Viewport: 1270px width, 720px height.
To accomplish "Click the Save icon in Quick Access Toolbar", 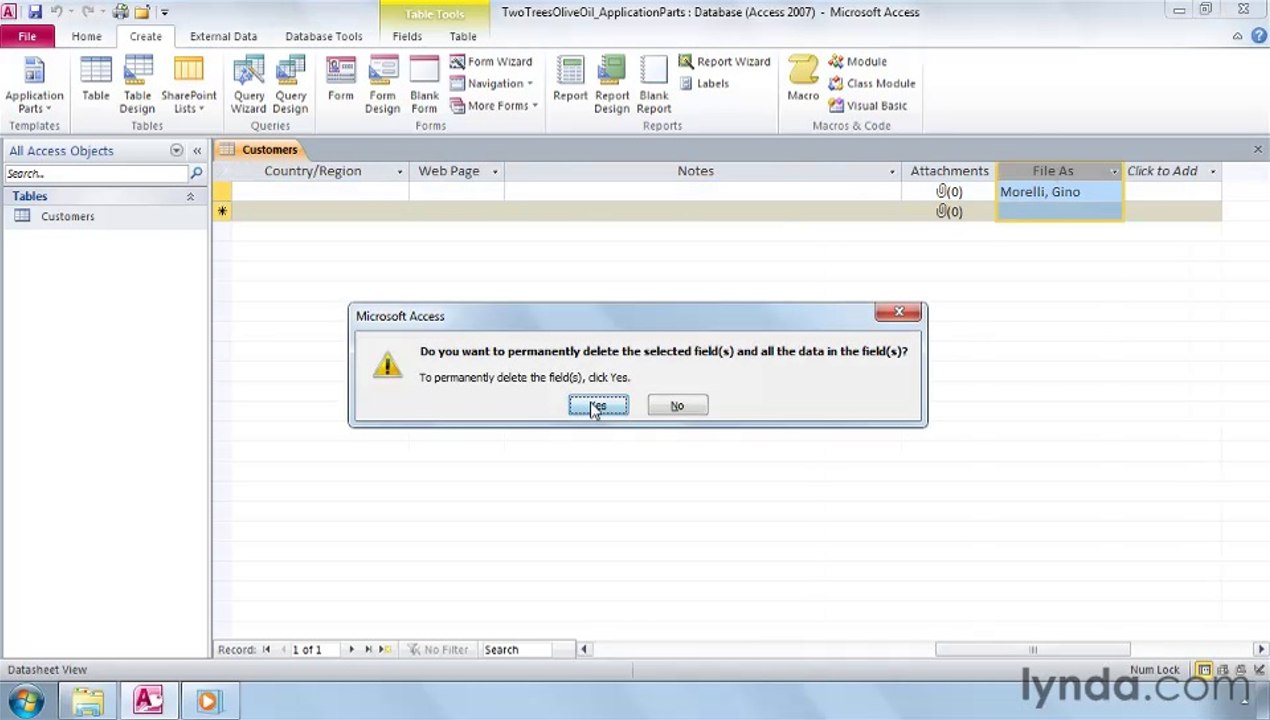I will [34, 12].
